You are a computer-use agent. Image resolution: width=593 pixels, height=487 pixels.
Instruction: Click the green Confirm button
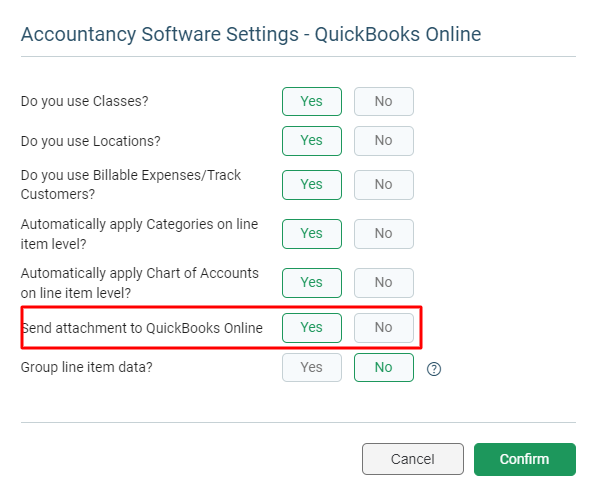click(x=525, y=459)
